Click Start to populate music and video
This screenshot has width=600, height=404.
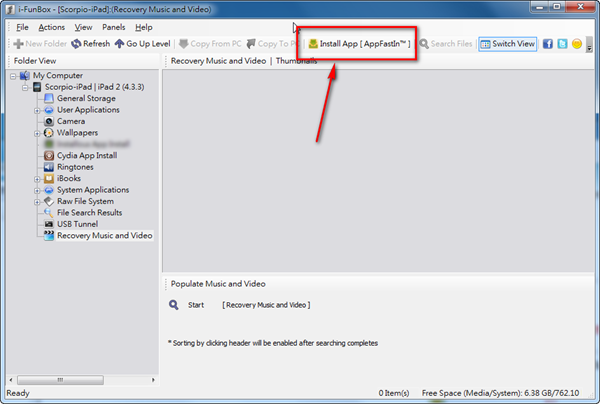point(196,305)
